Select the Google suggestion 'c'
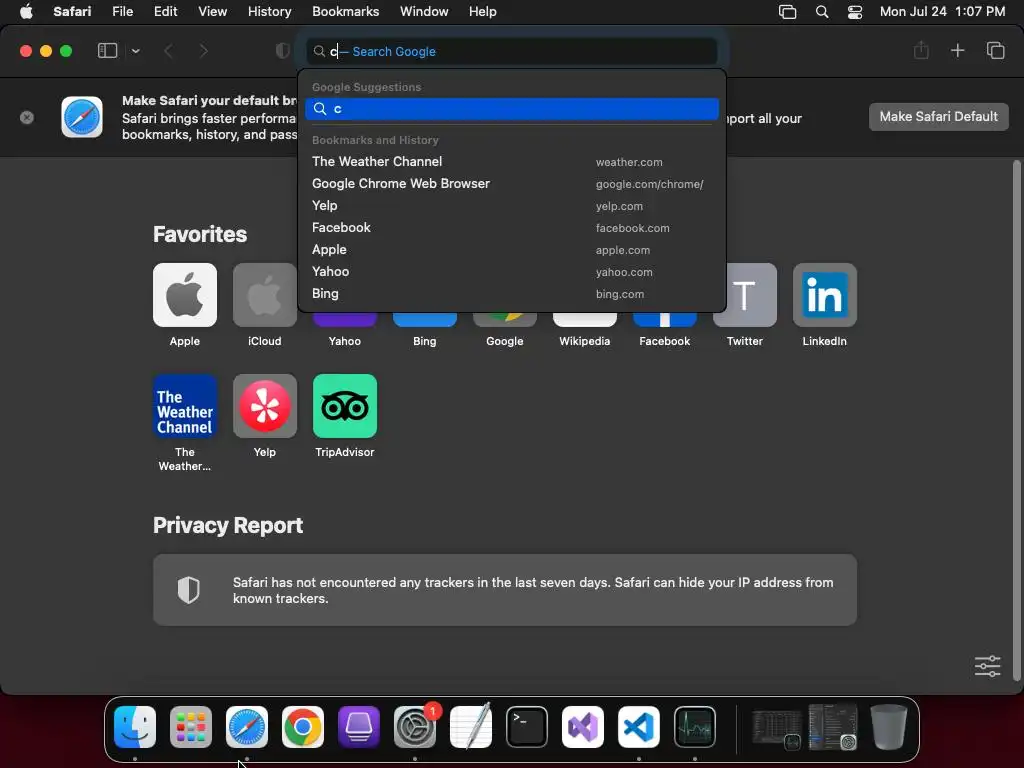 point(512,109)
